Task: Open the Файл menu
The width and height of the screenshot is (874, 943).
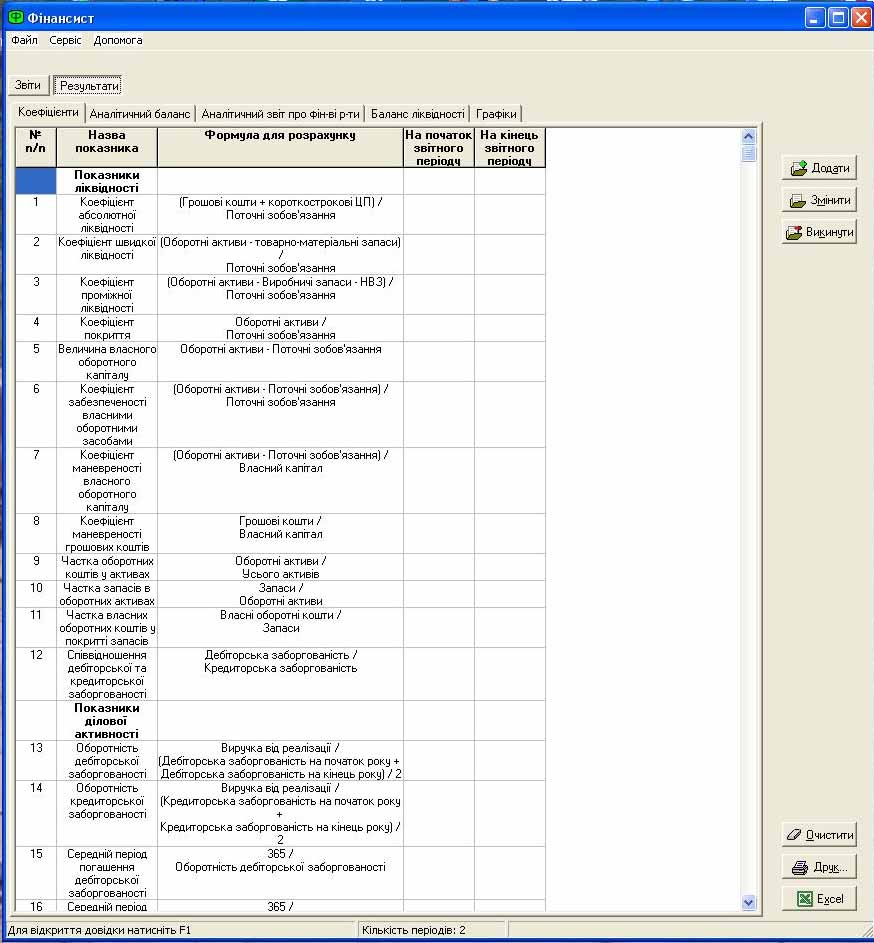Action: [24, 41]
